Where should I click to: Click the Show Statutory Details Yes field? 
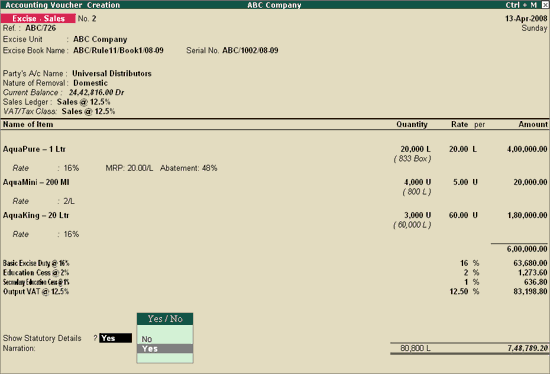click(x=115, y=338)
